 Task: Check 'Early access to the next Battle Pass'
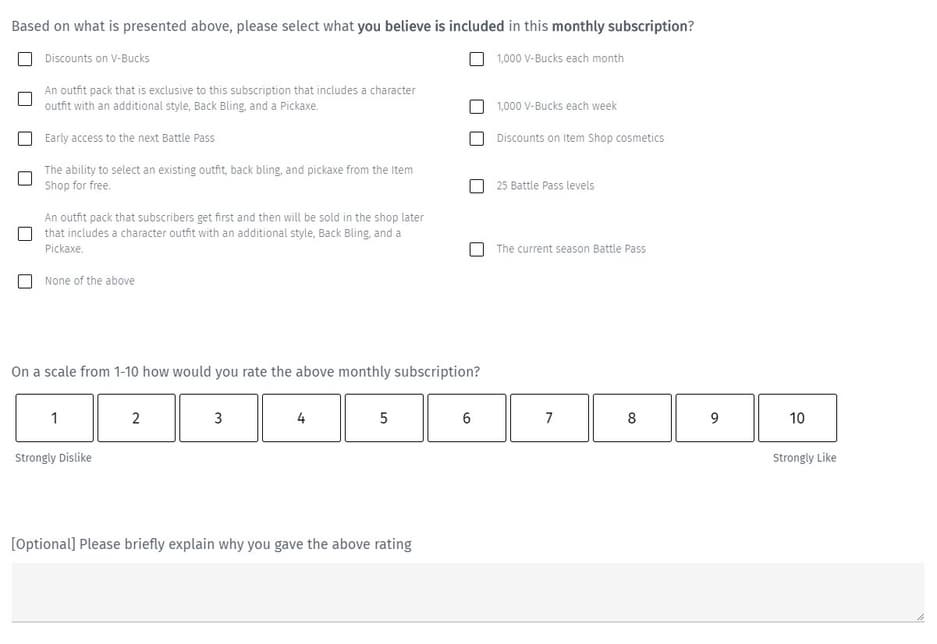(24, 139)
